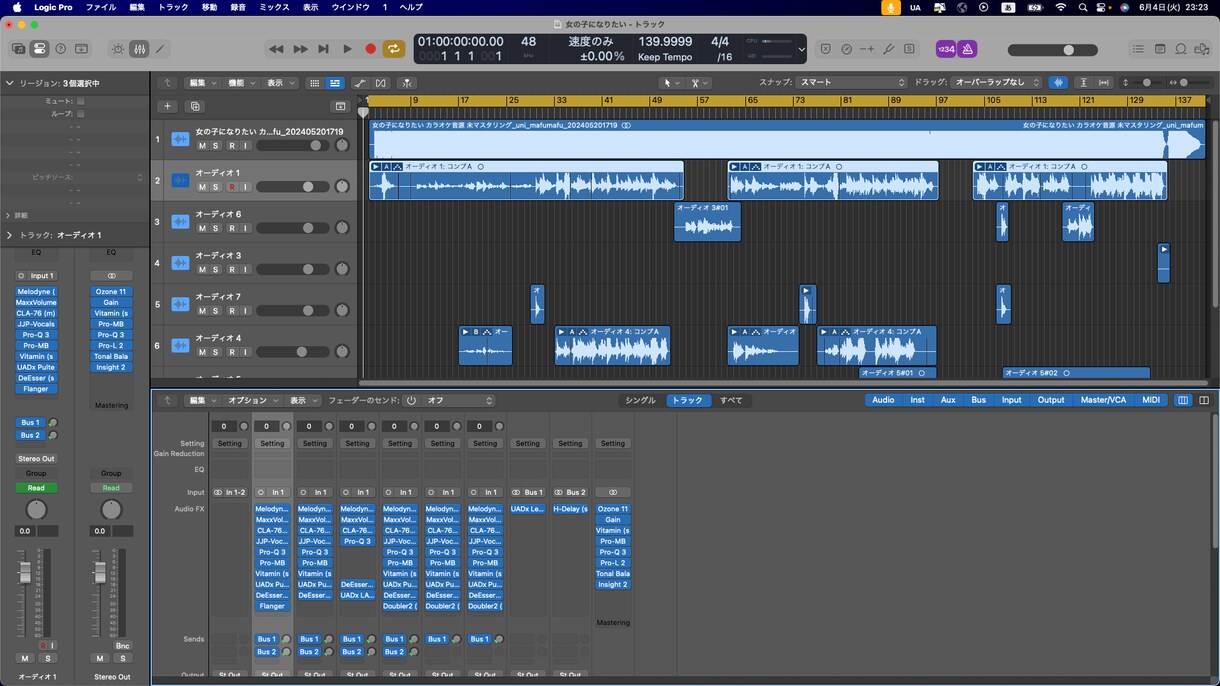Open the Editors with the pencil icon
Image resolution: width=1220 pixels, height=686 pixels.
coord(160,48)
